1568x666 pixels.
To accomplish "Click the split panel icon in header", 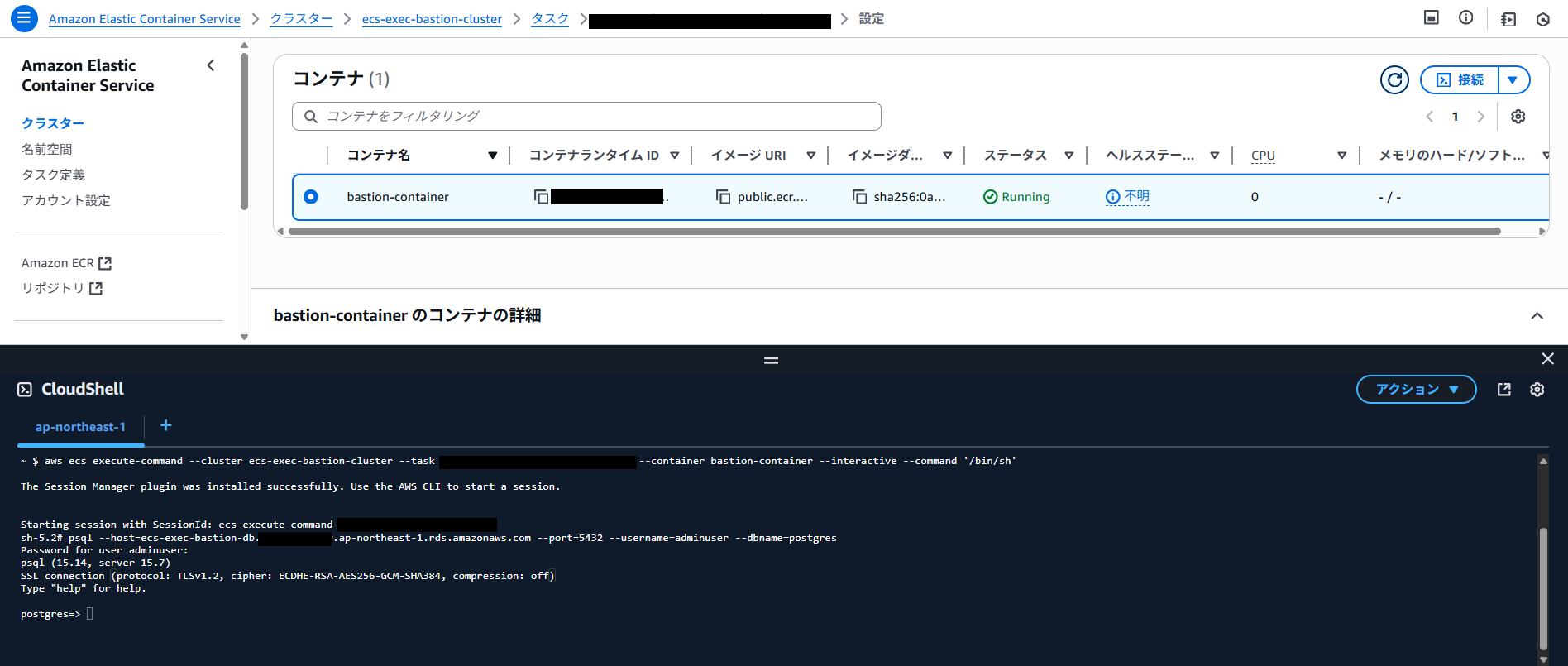I will point(1432,17).
